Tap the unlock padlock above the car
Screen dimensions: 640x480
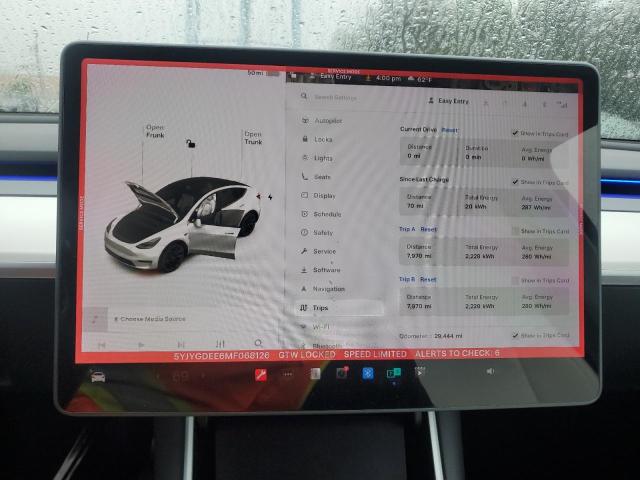point(190,143)
